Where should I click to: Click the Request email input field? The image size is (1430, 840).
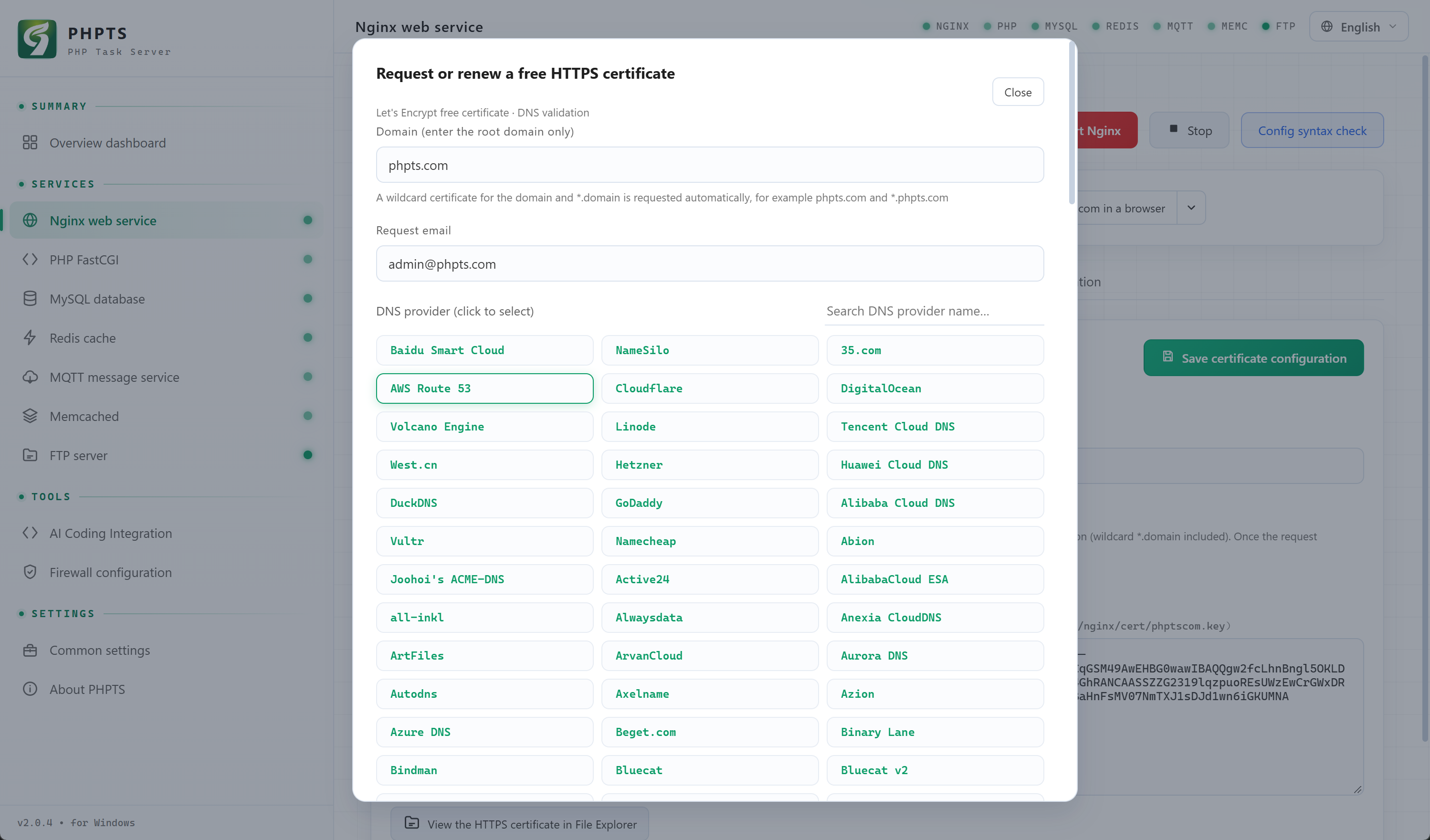coord(710,264)
